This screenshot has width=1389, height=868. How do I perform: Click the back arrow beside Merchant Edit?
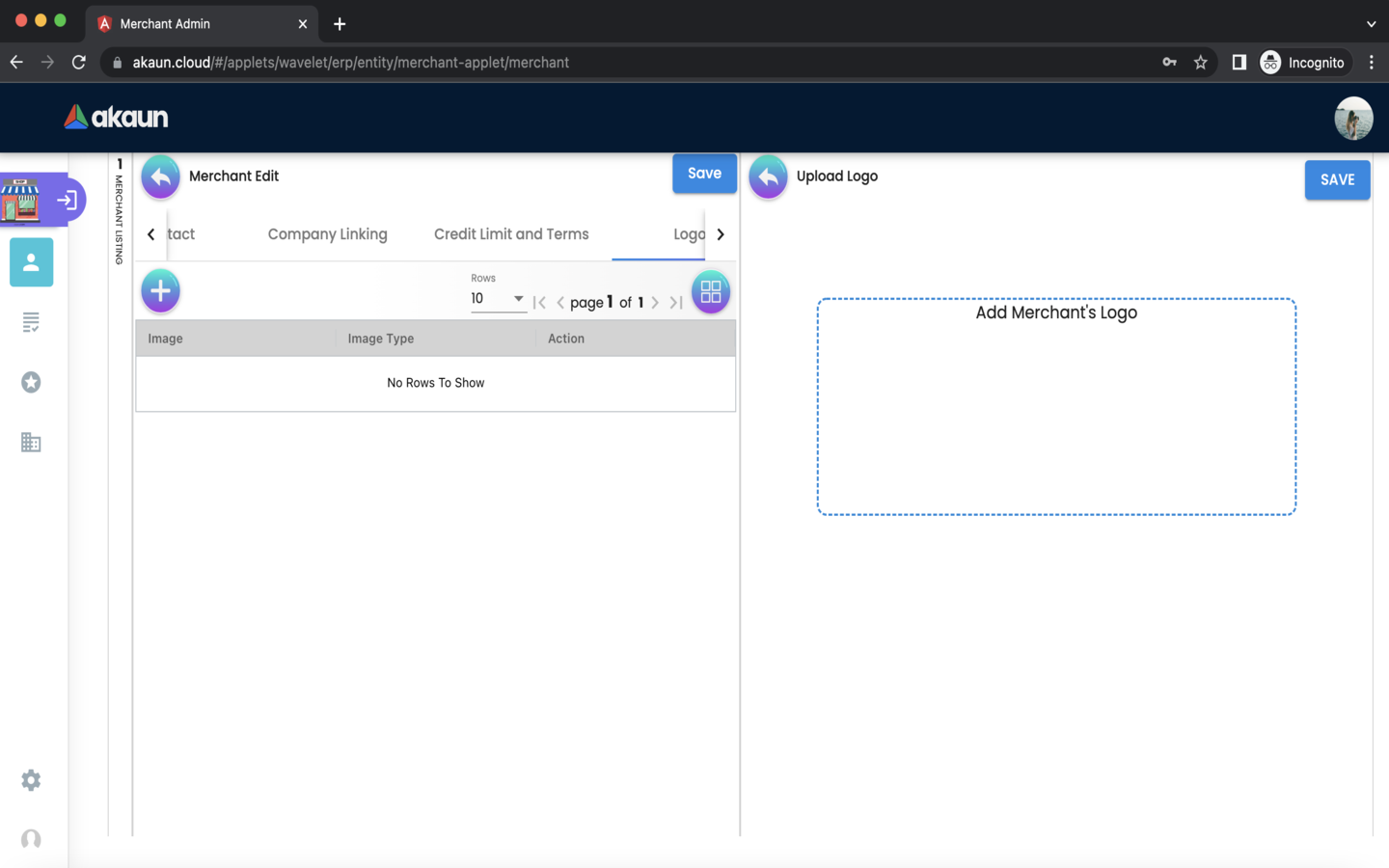tap(160, 176)
